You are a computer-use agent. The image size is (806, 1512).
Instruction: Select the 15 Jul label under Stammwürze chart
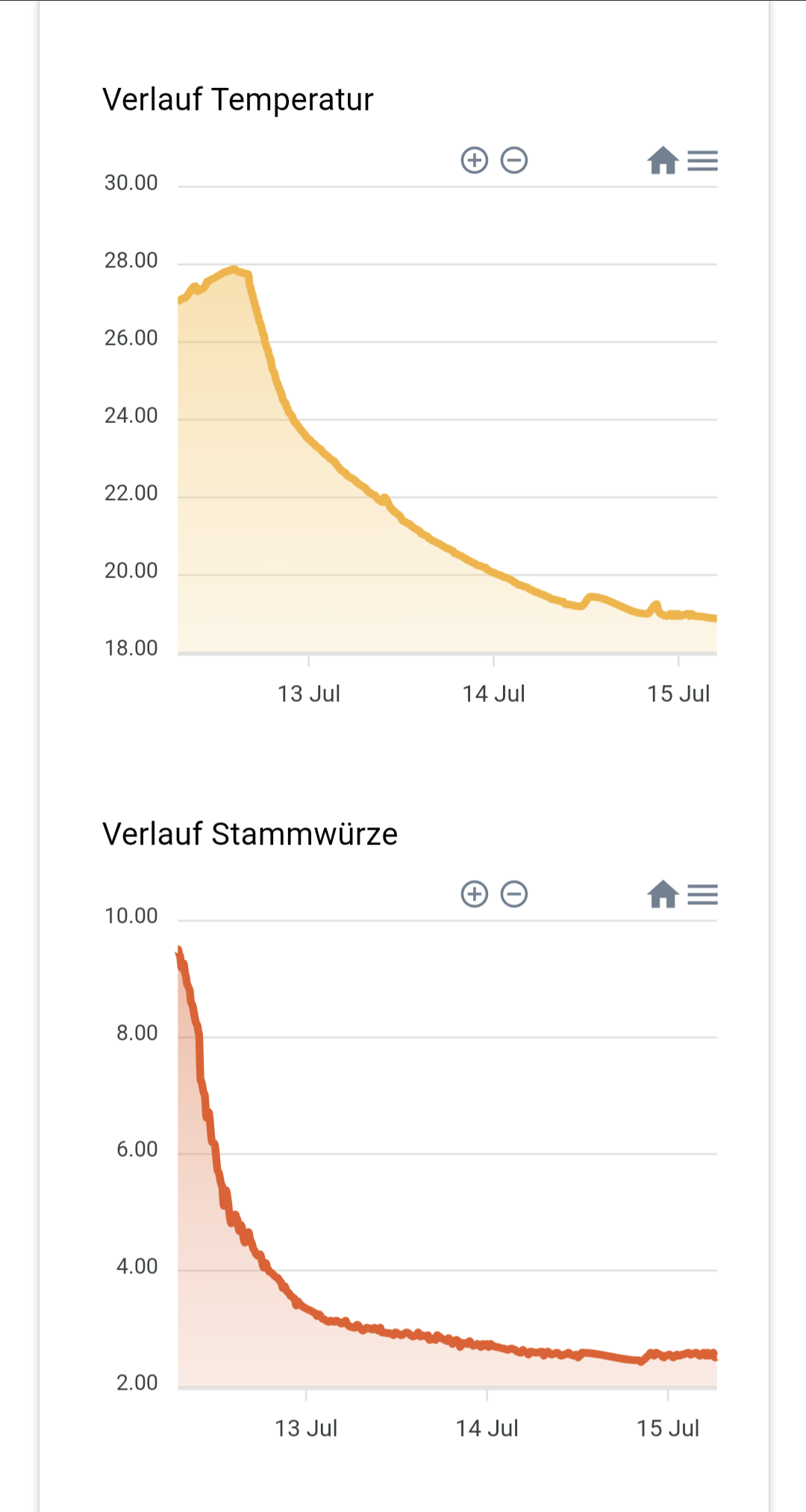pos(668,1428)
